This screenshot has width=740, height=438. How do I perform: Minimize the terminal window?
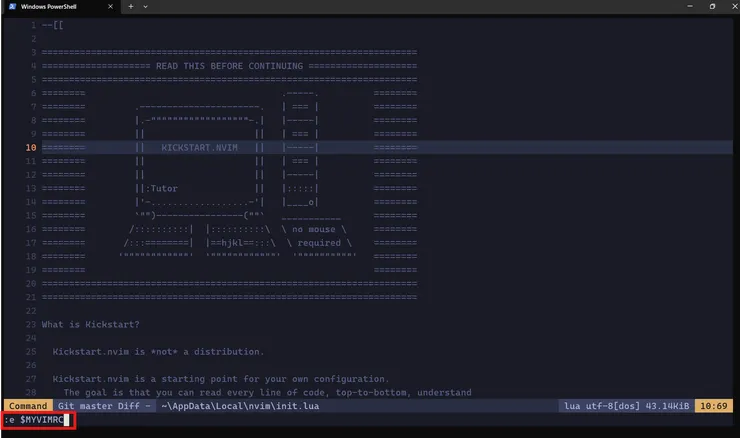click(690, 6)
